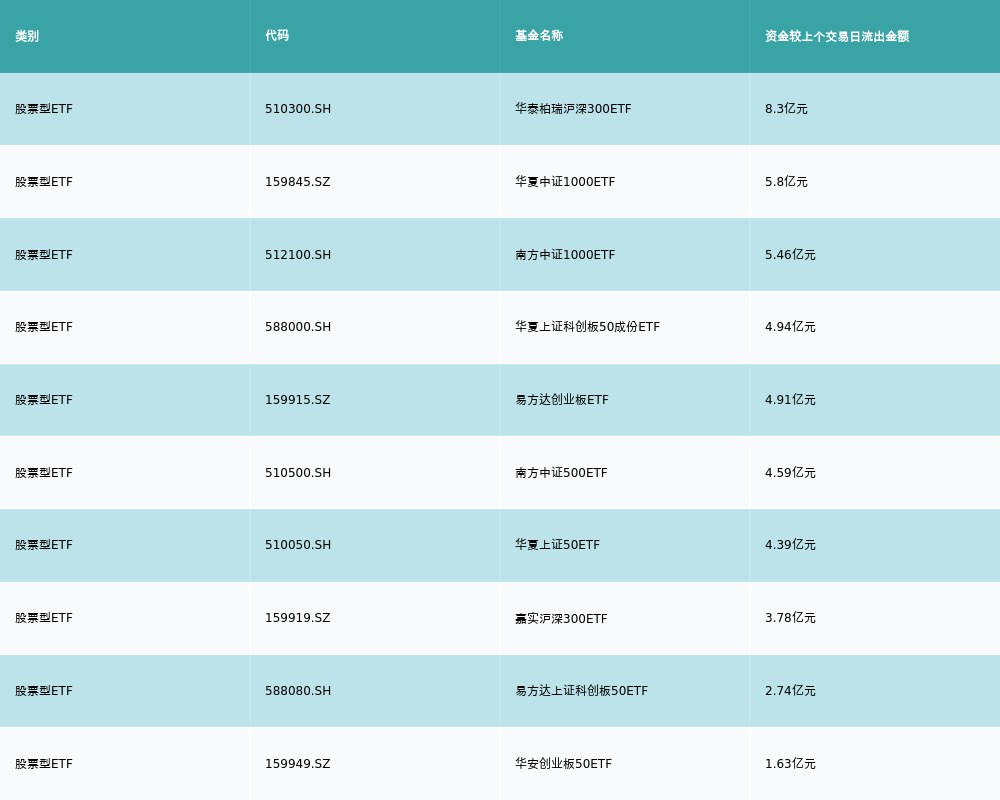Click 华夏上证科创板50成份ETF fund name
Viewport: 1000px width, 800px height.
pos(587,327)
